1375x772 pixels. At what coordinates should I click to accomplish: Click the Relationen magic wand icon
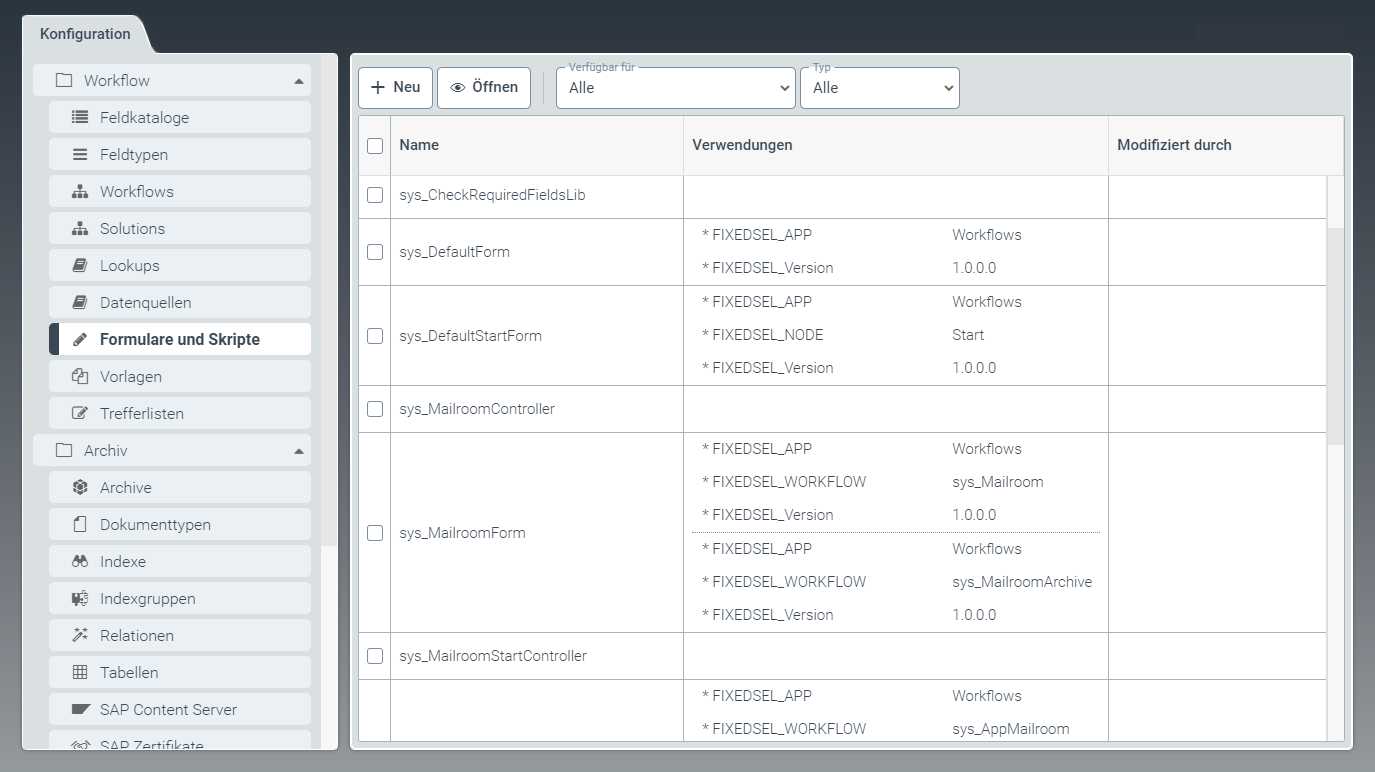[80, 635]
